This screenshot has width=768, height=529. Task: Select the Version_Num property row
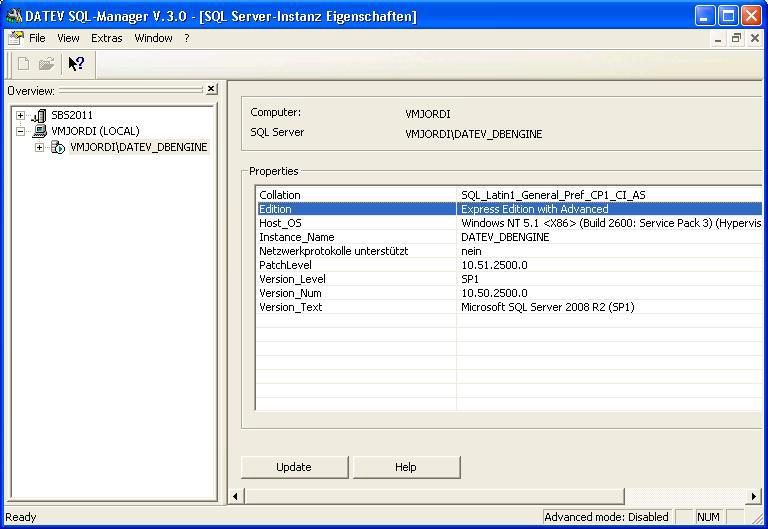point(509,293)
